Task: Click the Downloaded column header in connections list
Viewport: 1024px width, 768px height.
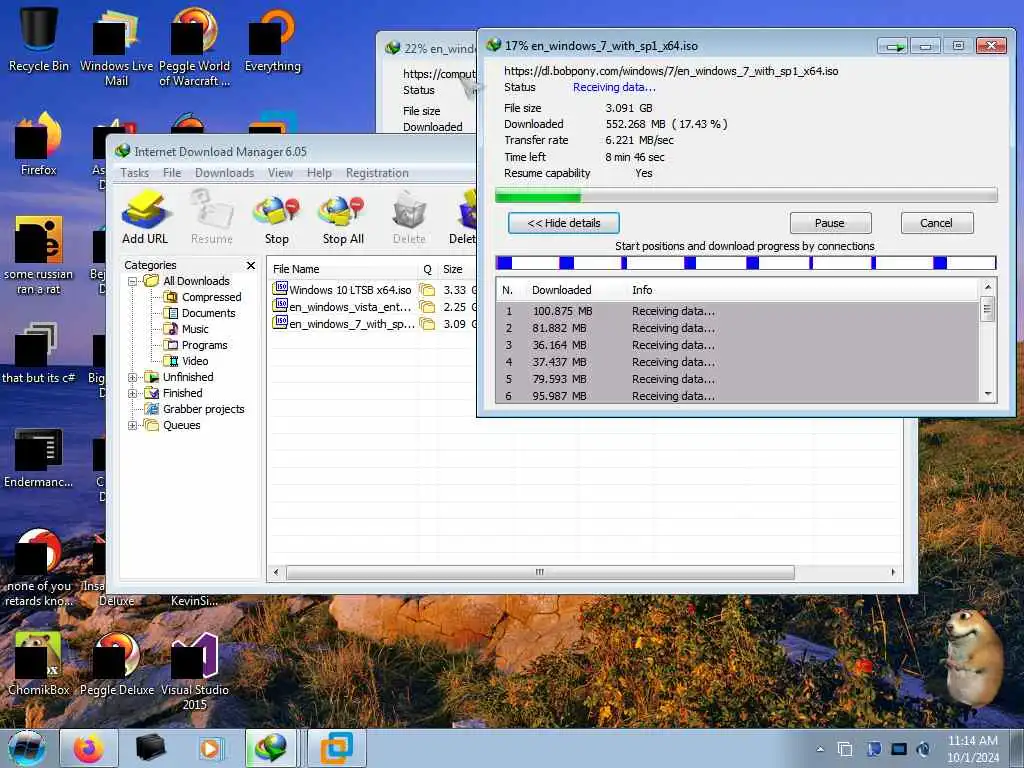Action: coord(562,290)
